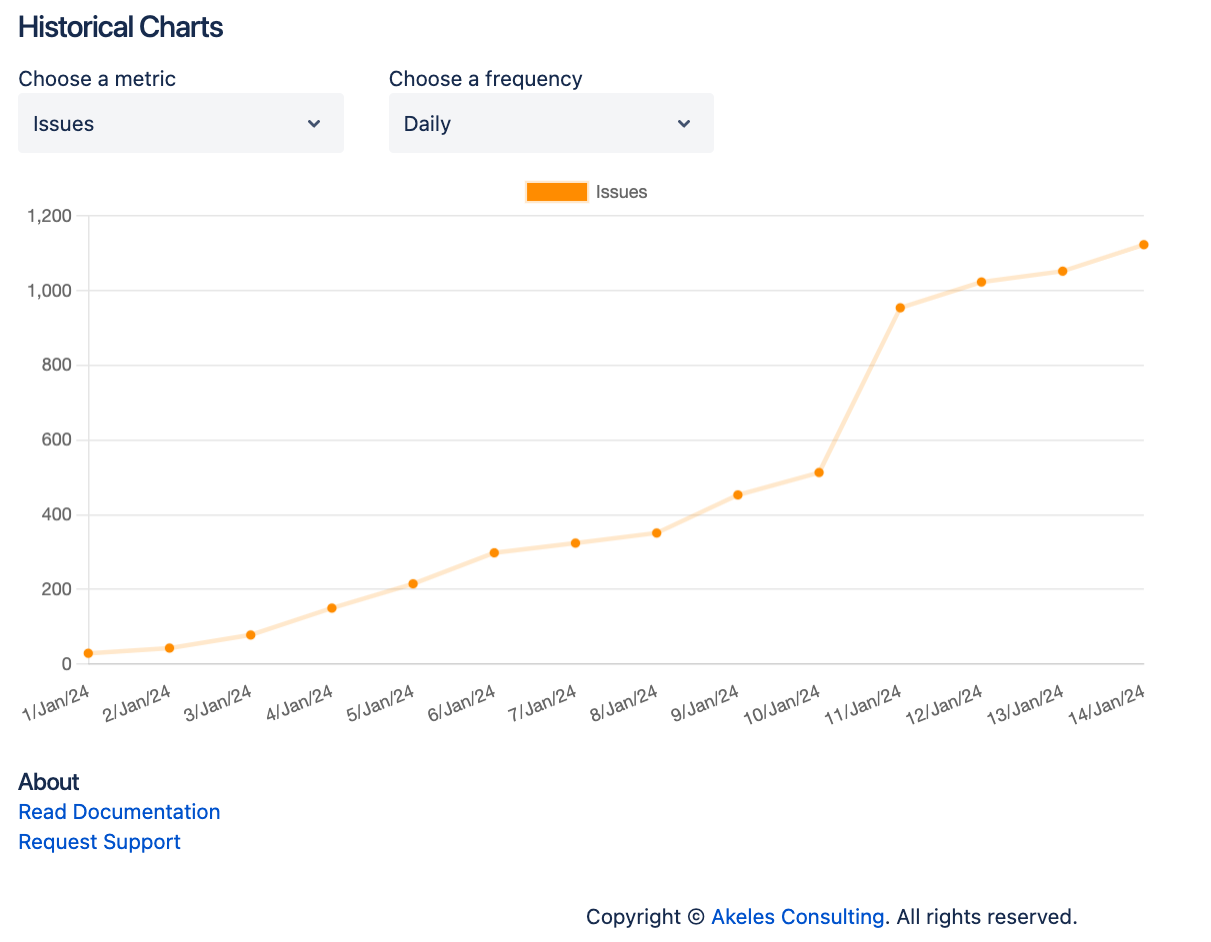Open the Read Documentation link
This screenshot has height=942, width=1211.
(x=119, y=812)
